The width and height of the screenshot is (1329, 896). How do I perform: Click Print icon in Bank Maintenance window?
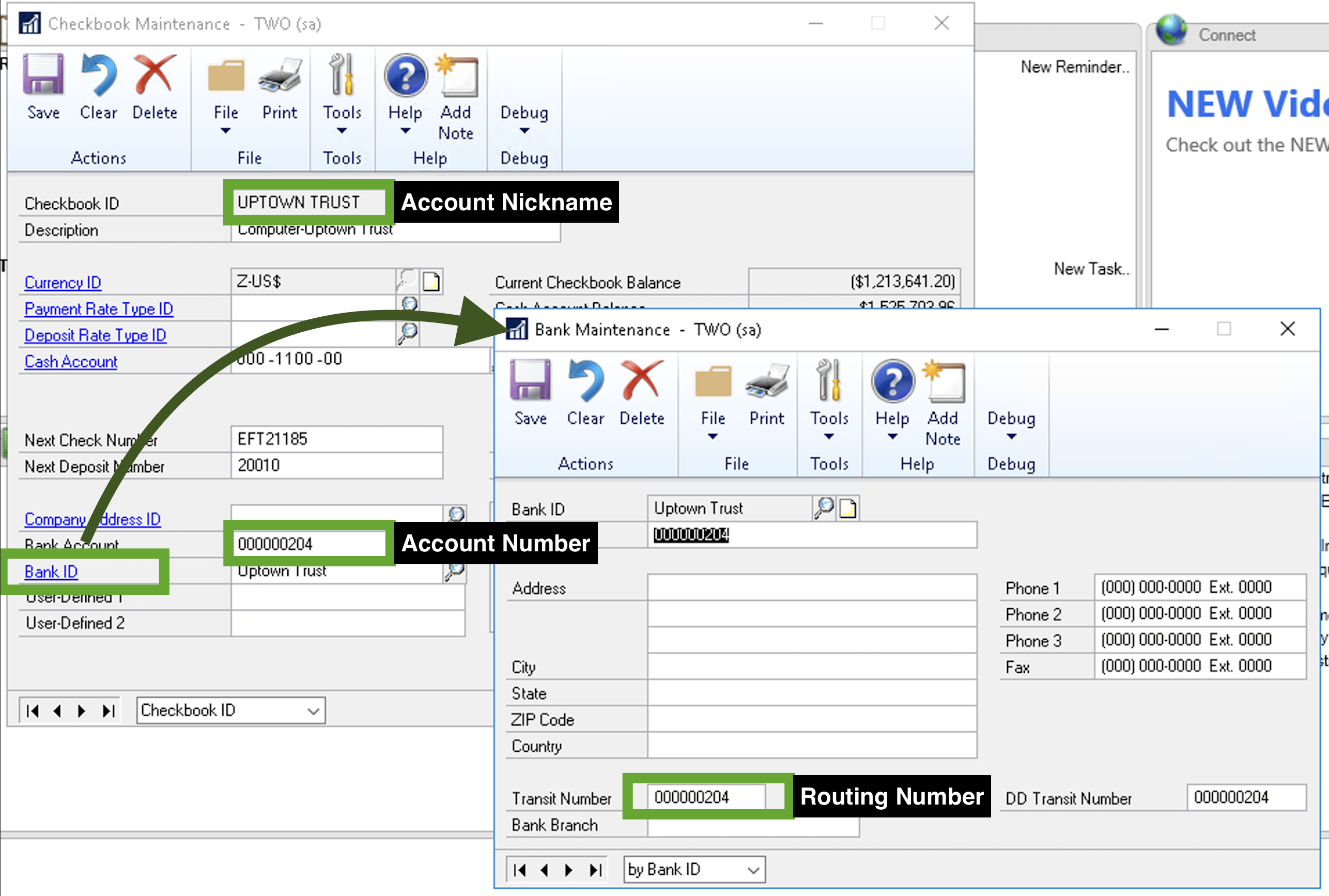[767, 382]
